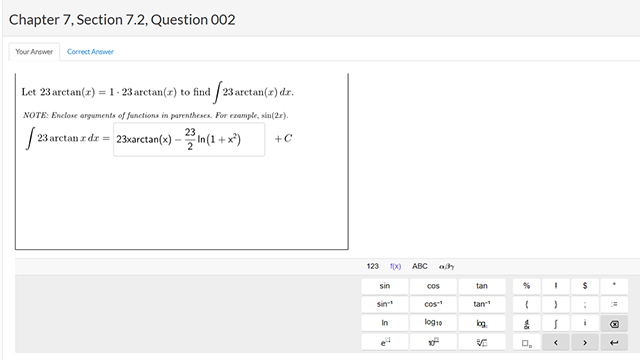This screenshot has width=640, height=360.
Task: Open the ABC letters keypad tab
Action: (420, 266)
